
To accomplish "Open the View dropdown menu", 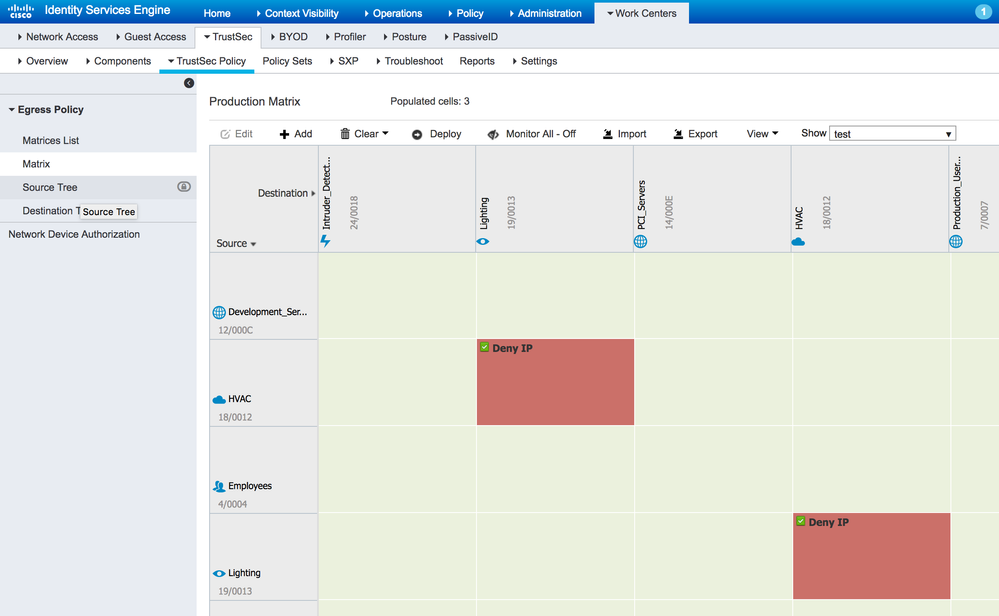I will [x=762, y=134].
